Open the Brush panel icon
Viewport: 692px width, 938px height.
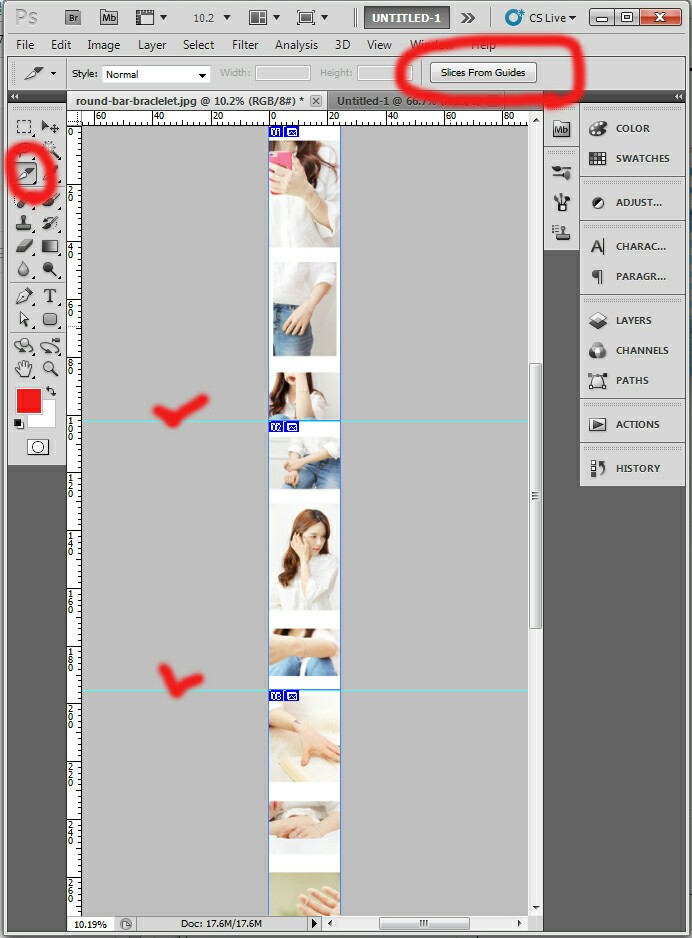[561, 172]
